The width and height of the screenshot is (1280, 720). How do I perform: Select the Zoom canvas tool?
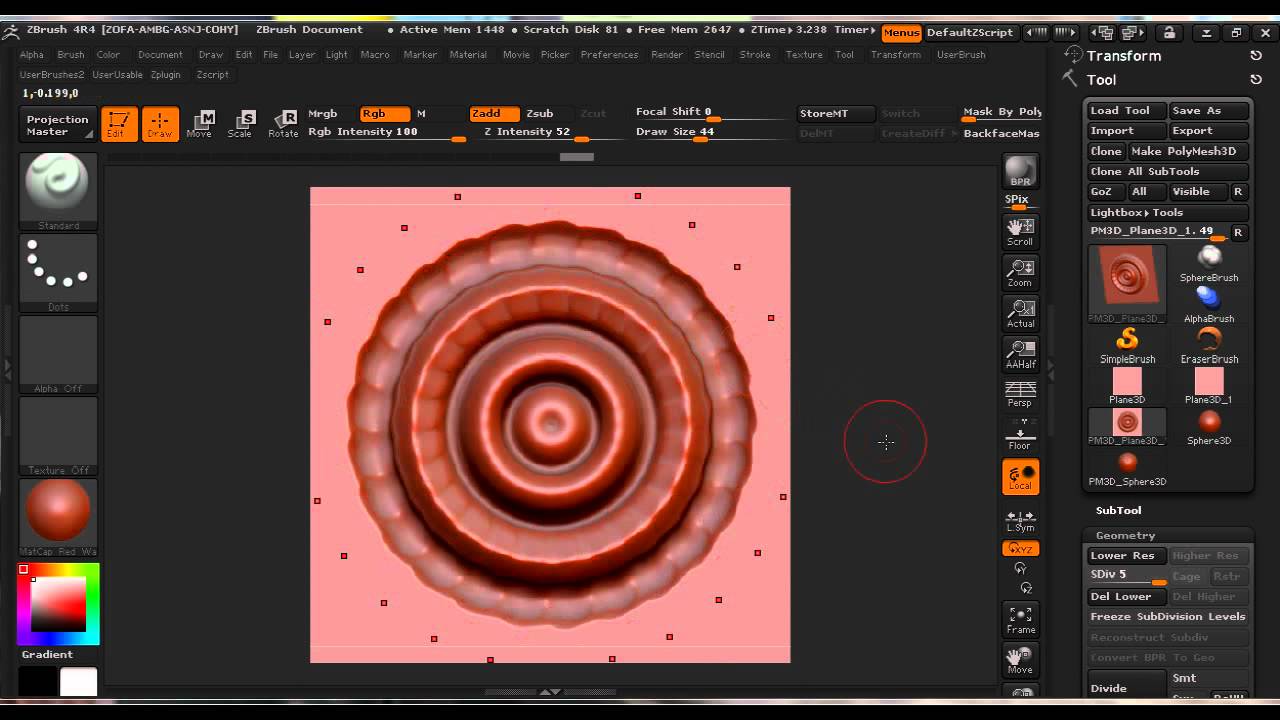[x=1020, y=273]
